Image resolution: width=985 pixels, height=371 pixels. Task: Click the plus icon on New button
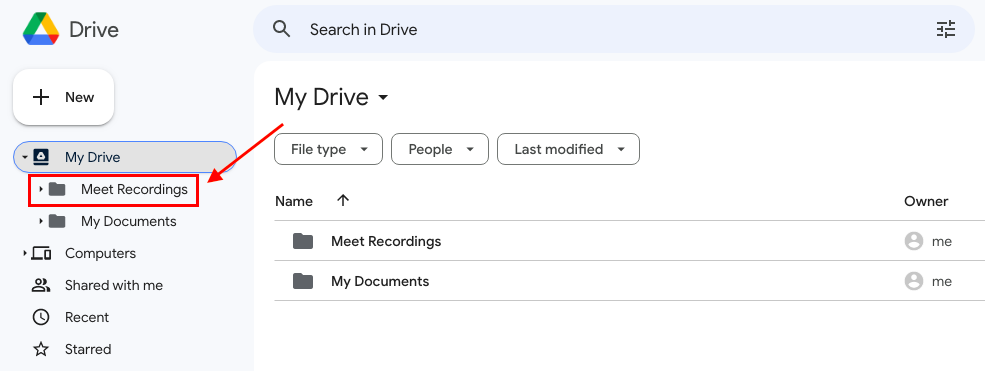[x=41, y=97]
